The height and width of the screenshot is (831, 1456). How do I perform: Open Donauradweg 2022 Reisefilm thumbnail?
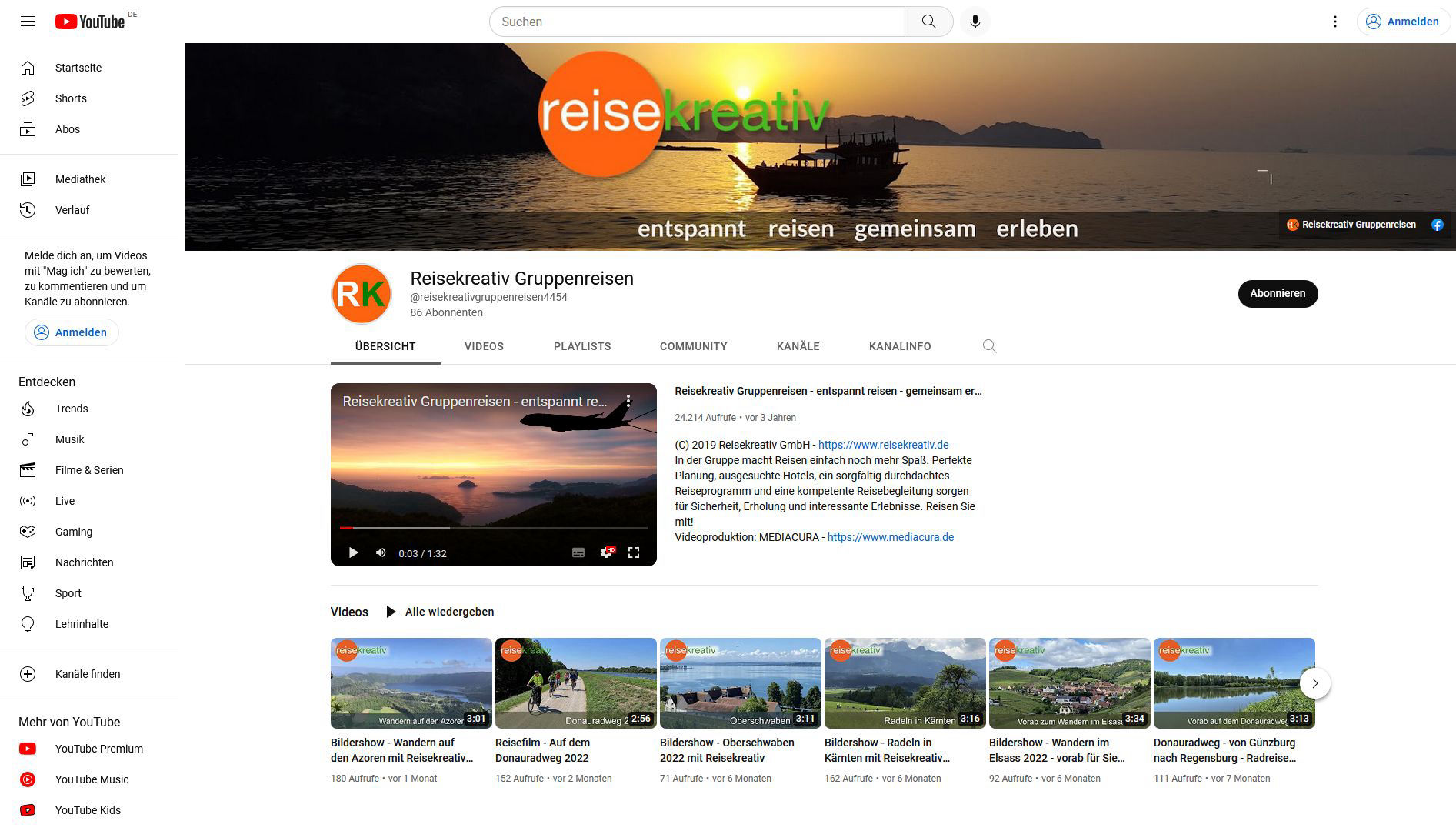click(x=576, y=683)
